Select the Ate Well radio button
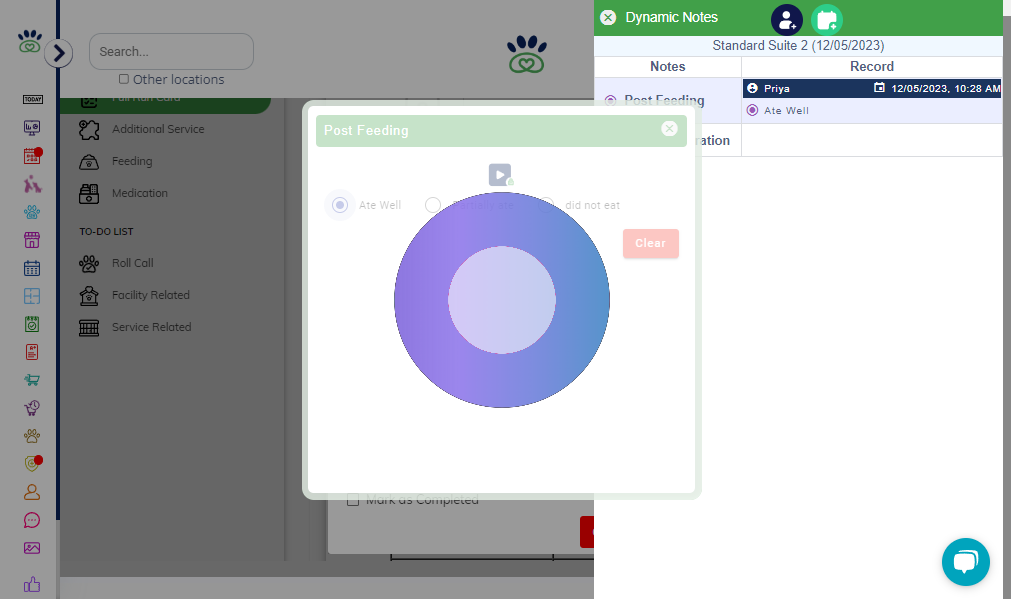1011x599 pixels. tap(340, 205)
